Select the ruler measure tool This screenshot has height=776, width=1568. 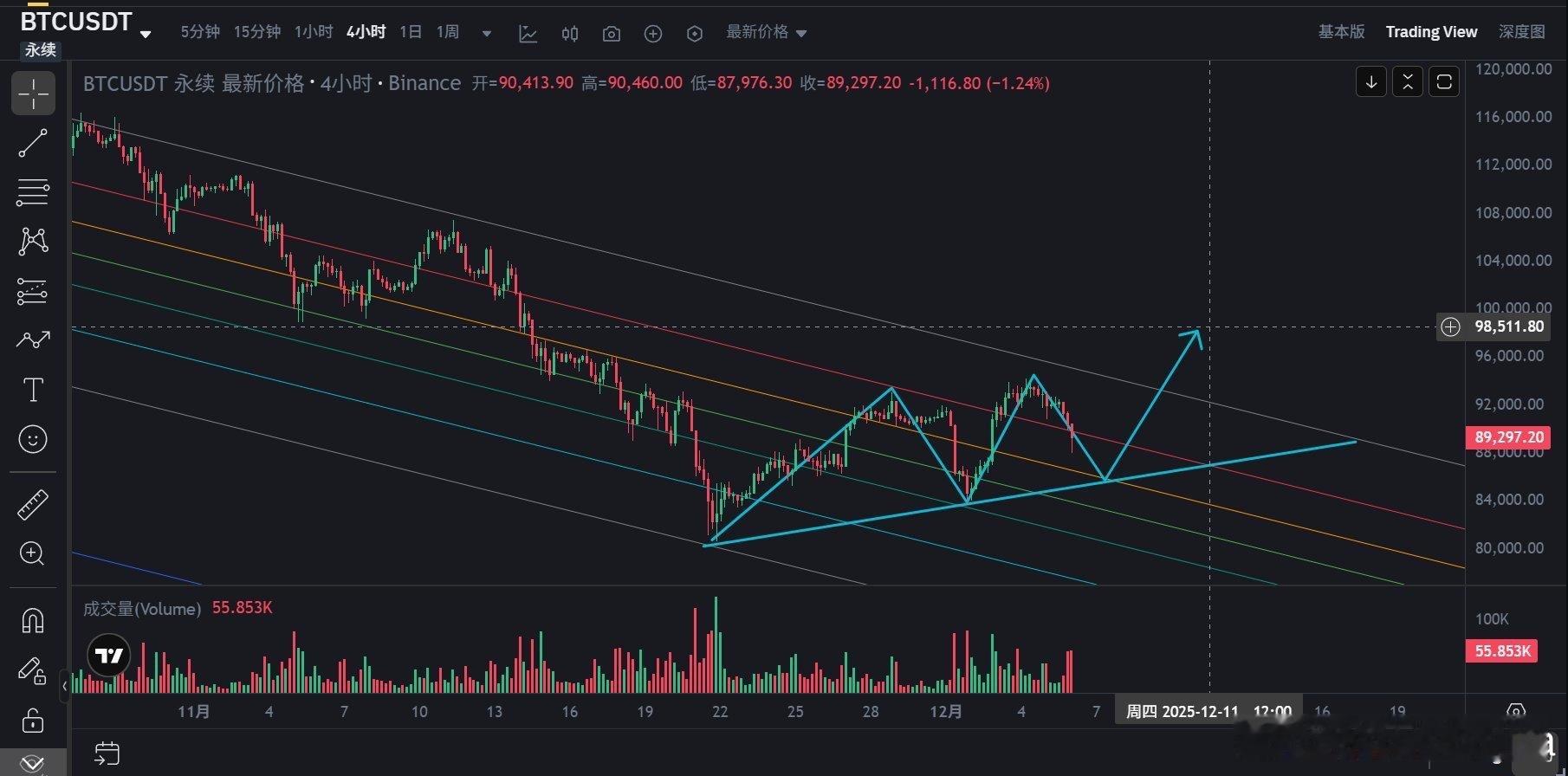pyautogui.click(x=33, y=504)
